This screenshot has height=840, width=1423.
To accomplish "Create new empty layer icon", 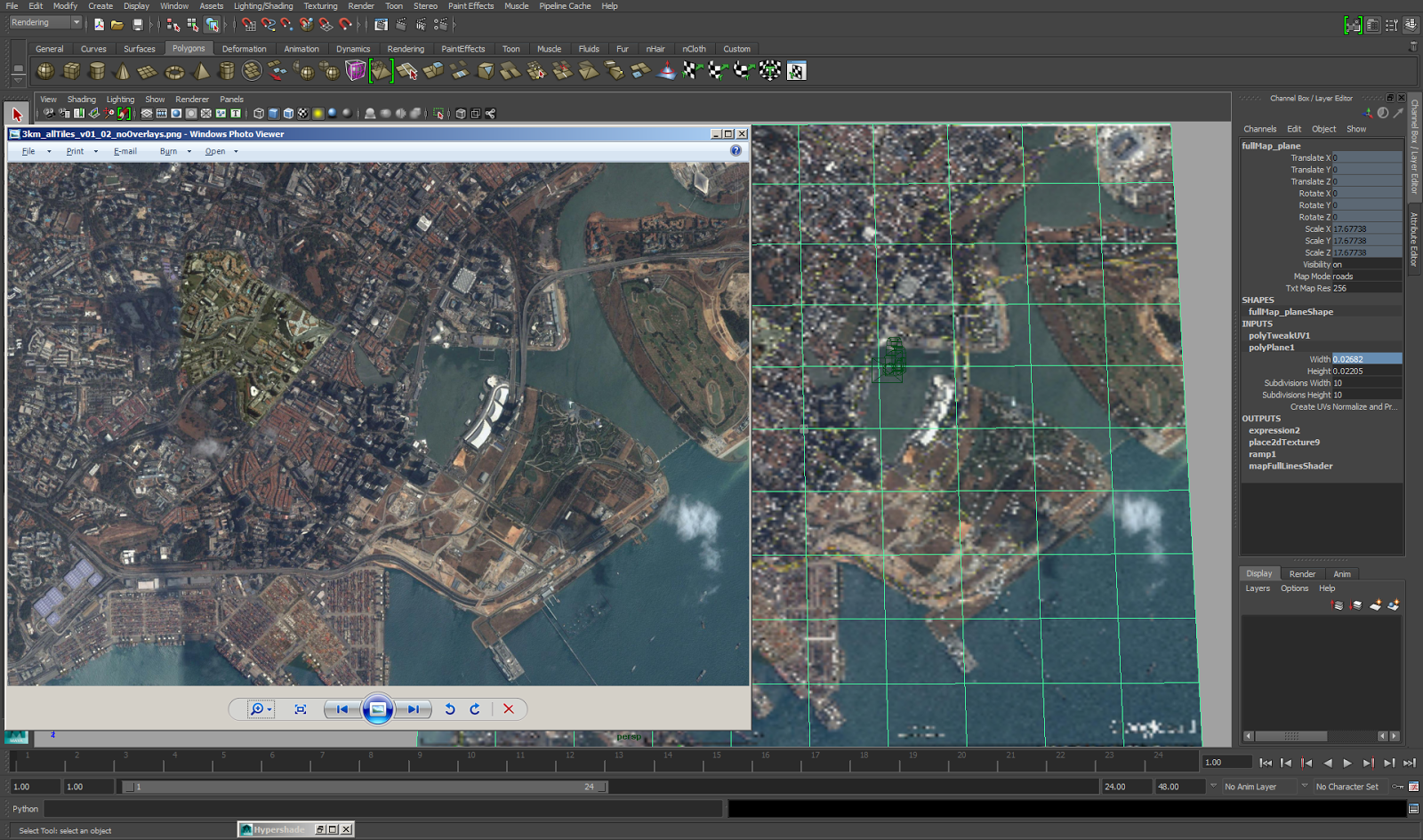I will pos(1375,605).
